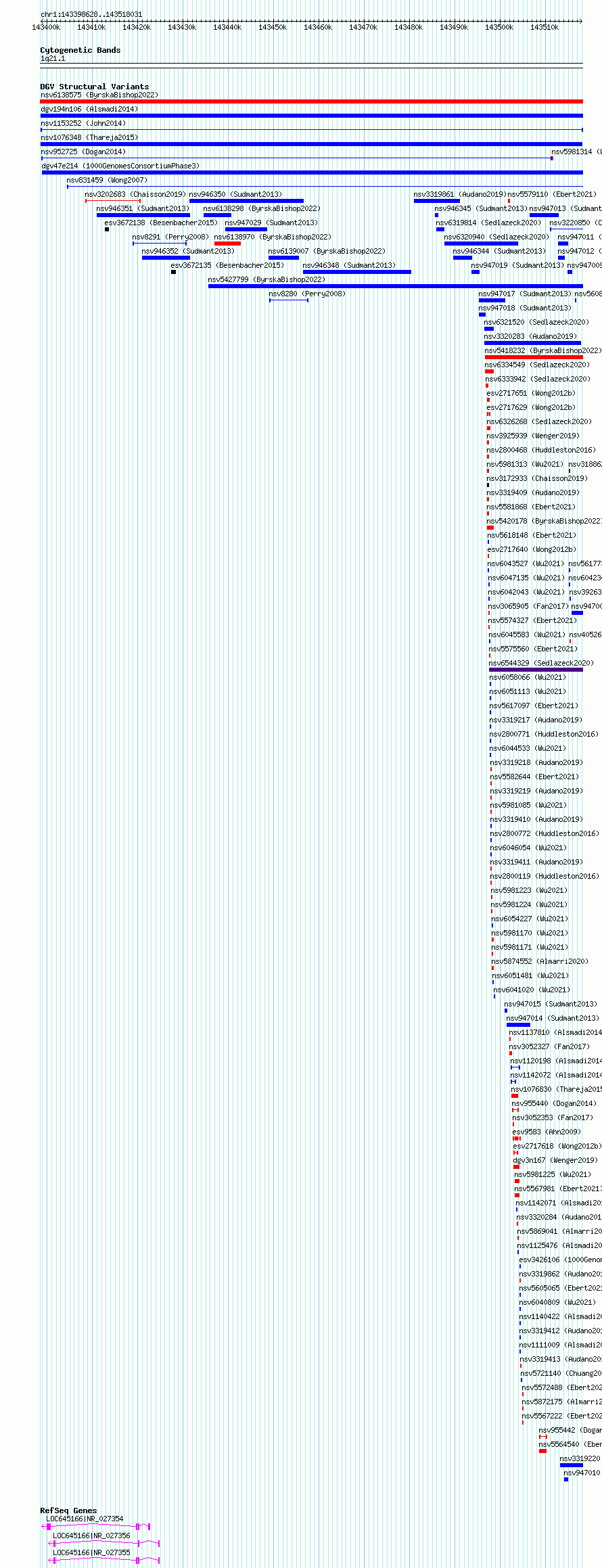This screenshot has width=602, height=1568.
Task: Open esv3672138 (Besenbacher2015) entry
Action: [x=161, y=223]
